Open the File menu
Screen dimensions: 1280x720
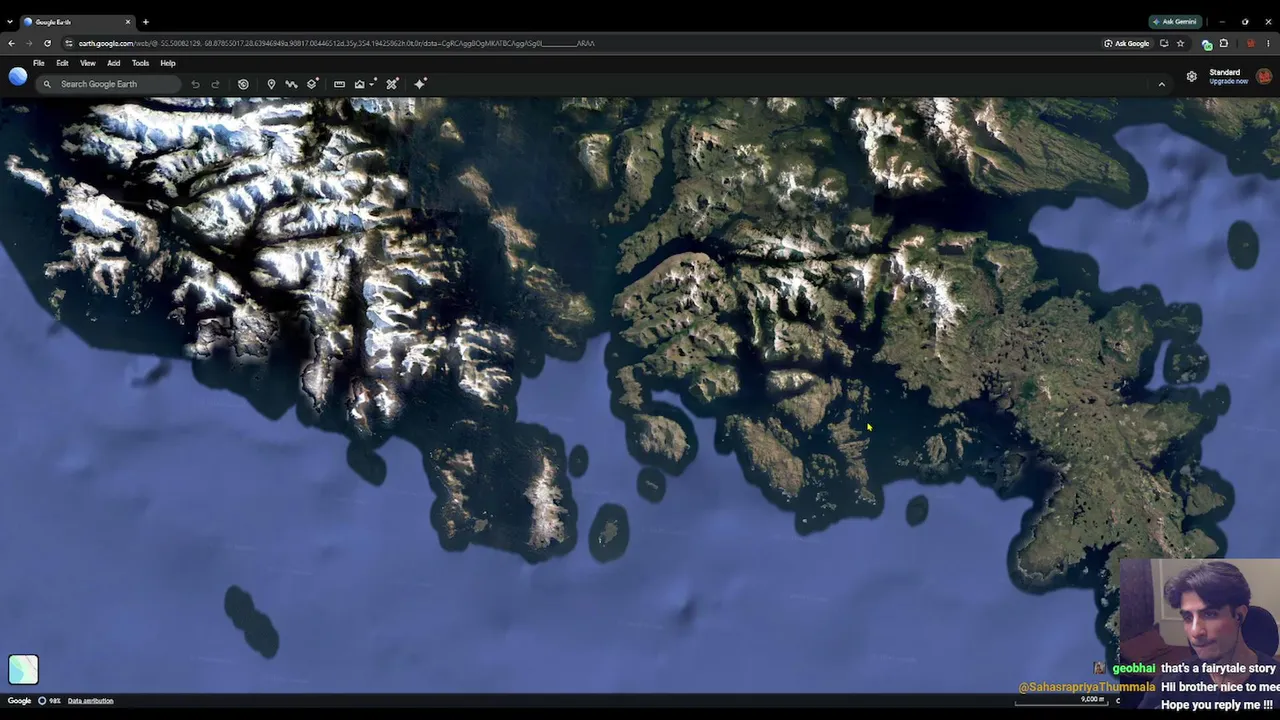point(38,63)
